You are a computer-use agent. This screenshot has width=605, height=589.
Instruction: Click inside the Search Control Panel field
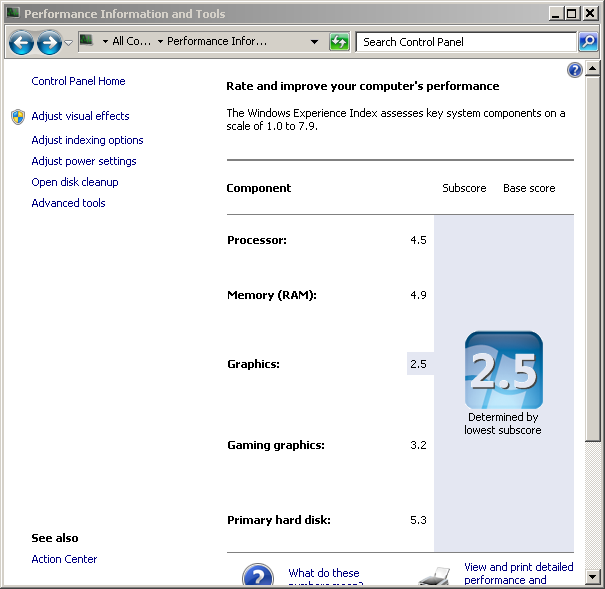(x=465, y=42)
